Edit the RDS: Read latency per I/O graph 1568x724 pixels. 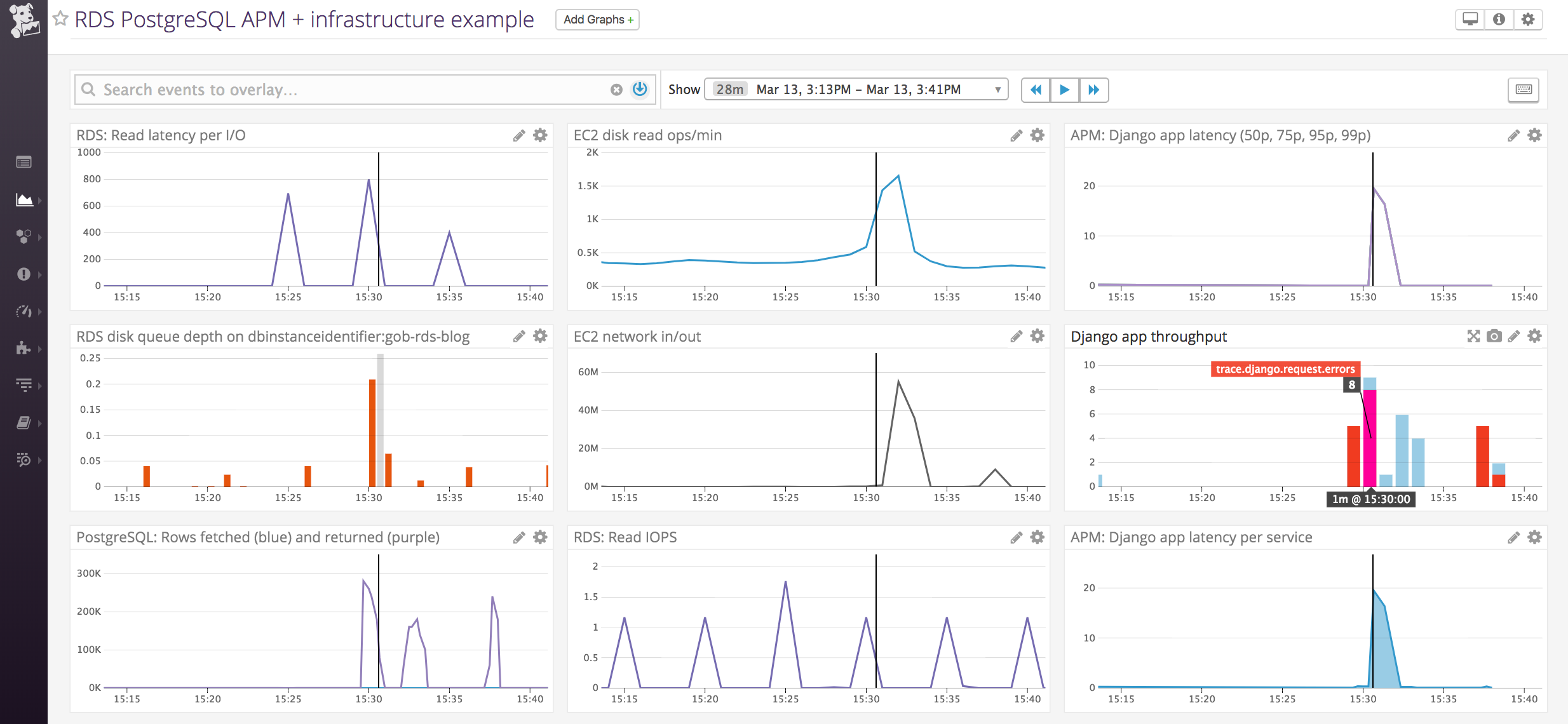point(518,135)
